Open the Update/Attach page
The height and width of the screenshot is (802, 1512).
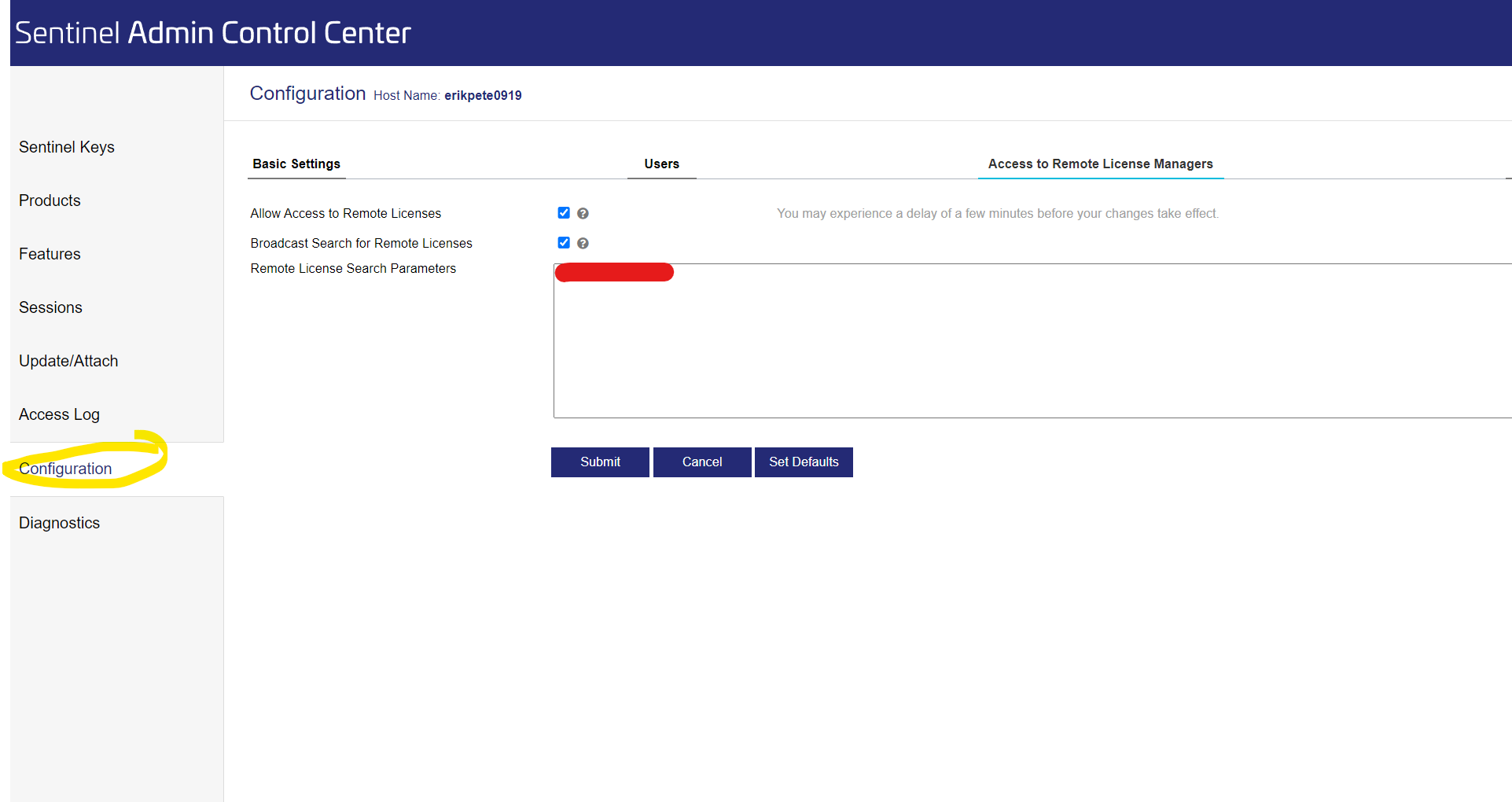pos(68,361)
